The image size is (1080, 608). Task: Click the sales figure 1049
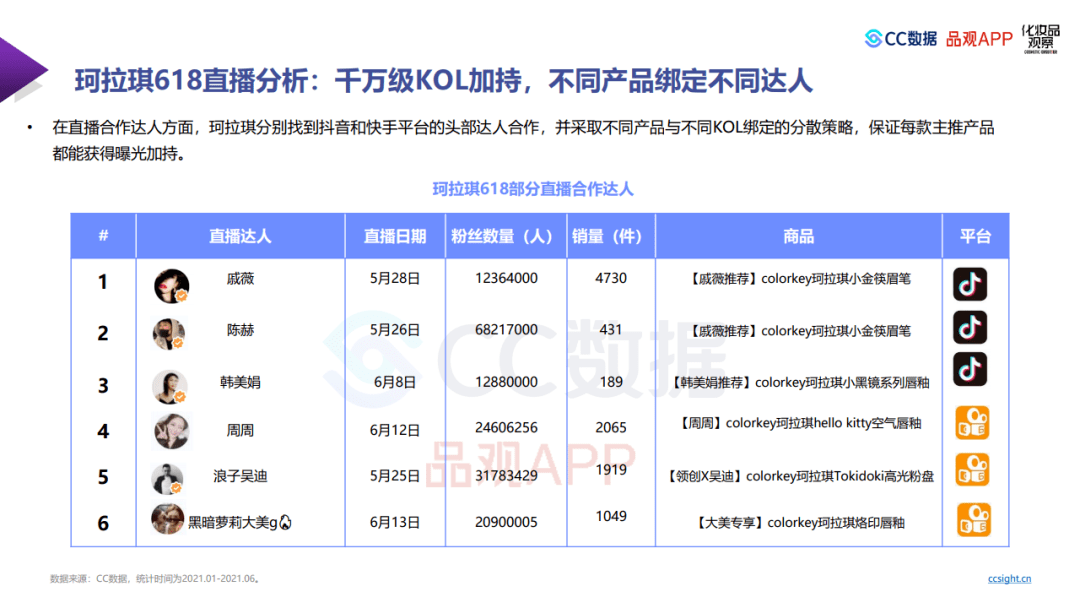pos(611,516)
